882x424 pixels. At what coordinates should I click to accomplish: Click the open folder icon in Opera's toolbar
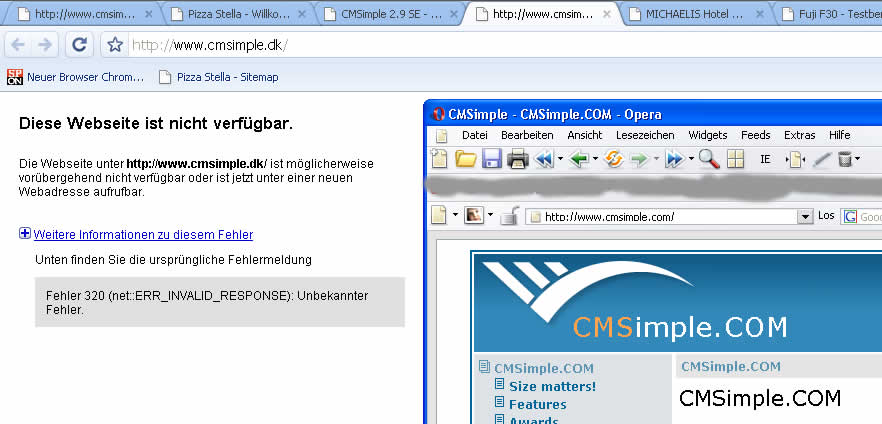[466, 159]
